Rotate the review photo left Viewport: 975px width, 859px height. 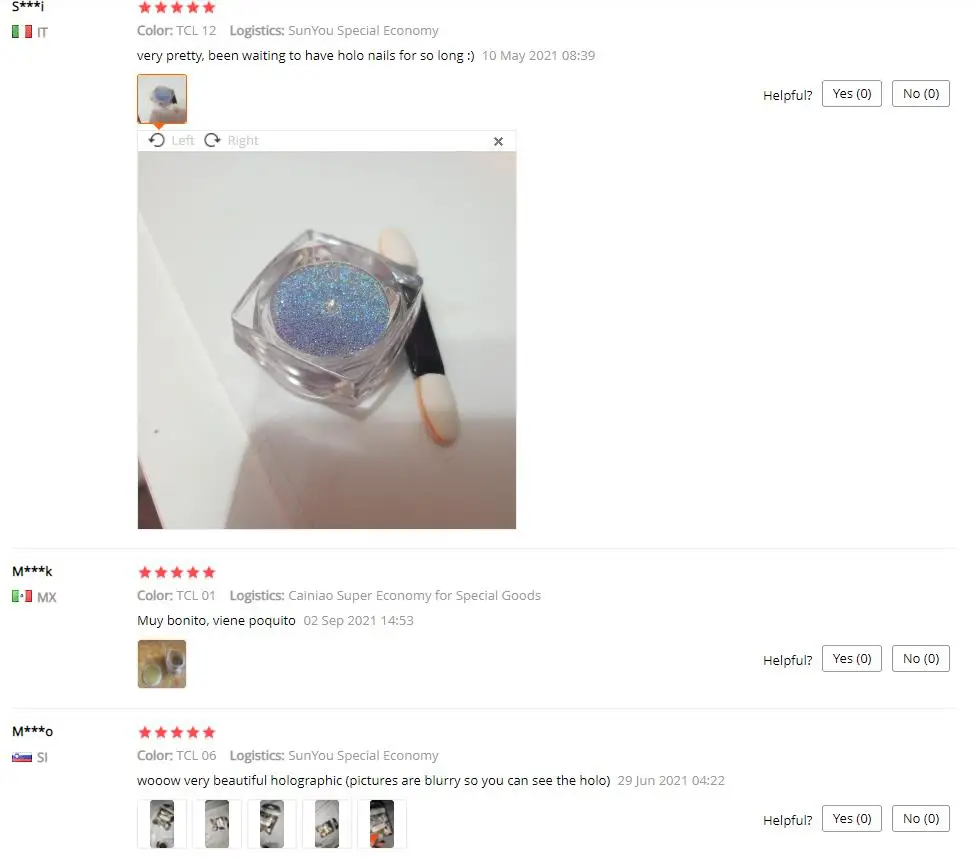pyautogui.click(x=171, y=141)
